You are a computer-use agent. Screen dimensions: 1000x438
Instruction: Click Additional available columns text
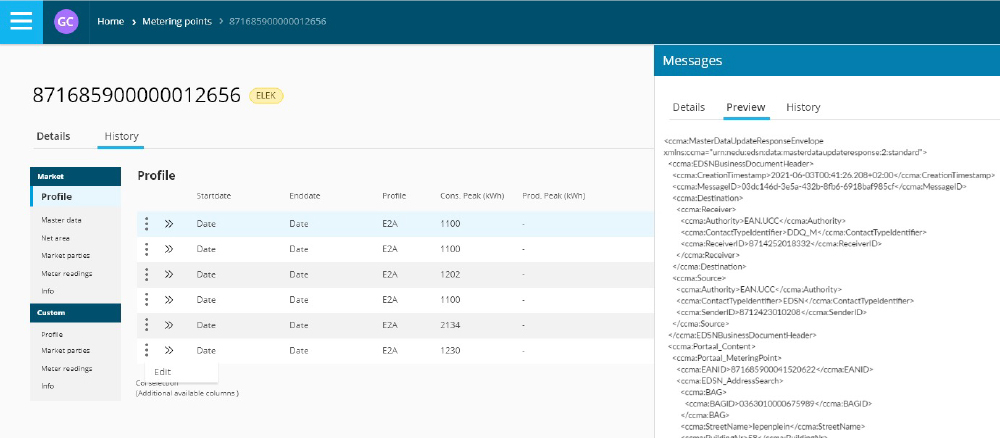pyautogui.click(x=188, y=394)
